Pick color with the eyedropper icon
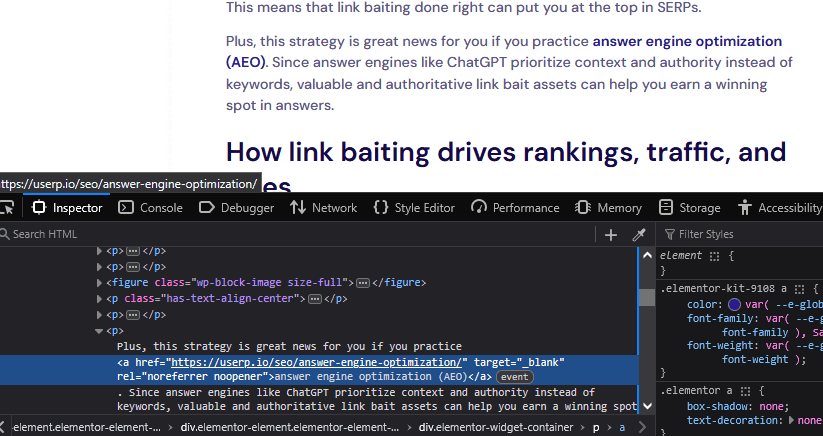Viewport: 823px width, 436px height. (x=639, y=234)
